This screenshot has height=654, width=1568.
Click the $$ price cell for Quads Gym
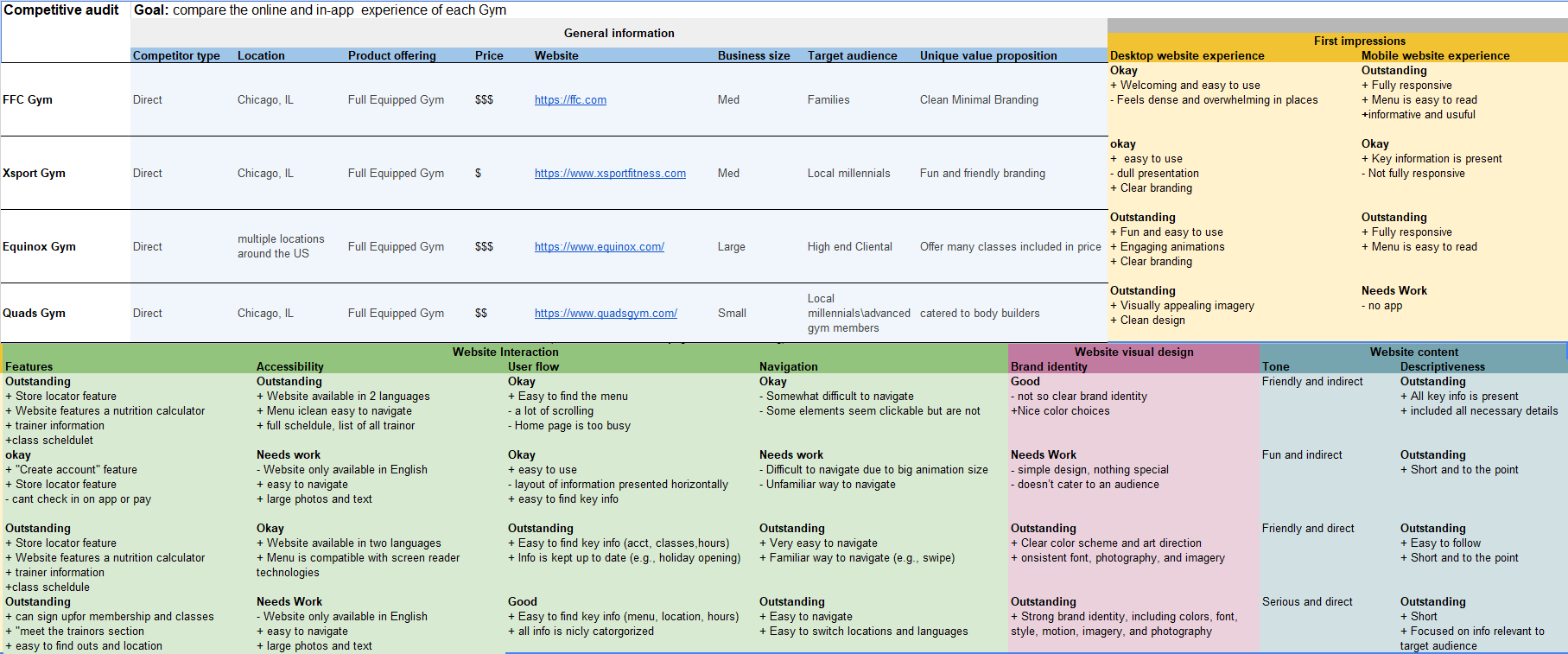tap(481, 313)
